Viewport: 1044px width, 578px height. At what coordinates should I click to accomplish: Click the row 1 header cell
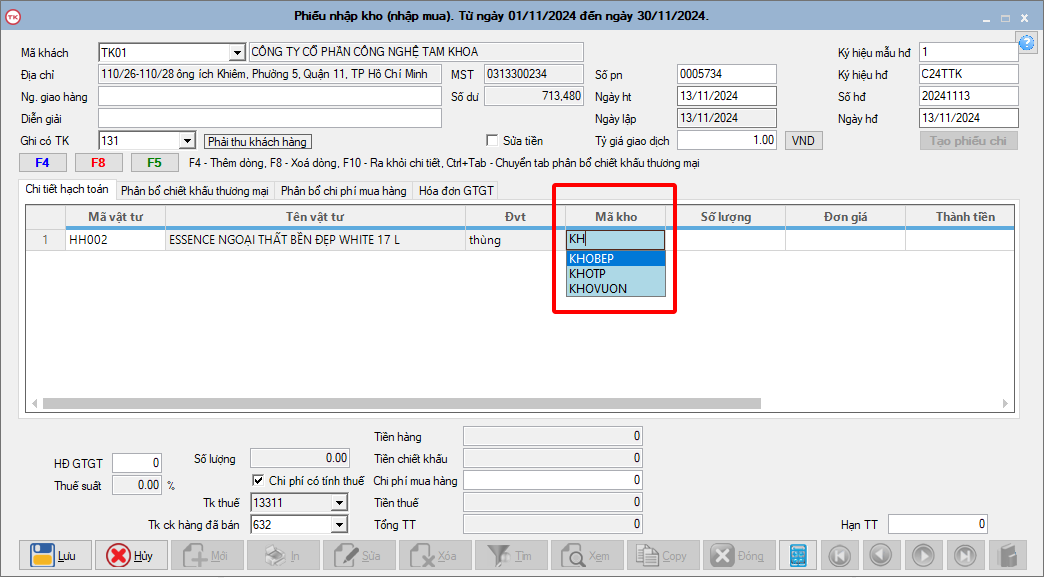pyautogui.click(x=45, y=240)
